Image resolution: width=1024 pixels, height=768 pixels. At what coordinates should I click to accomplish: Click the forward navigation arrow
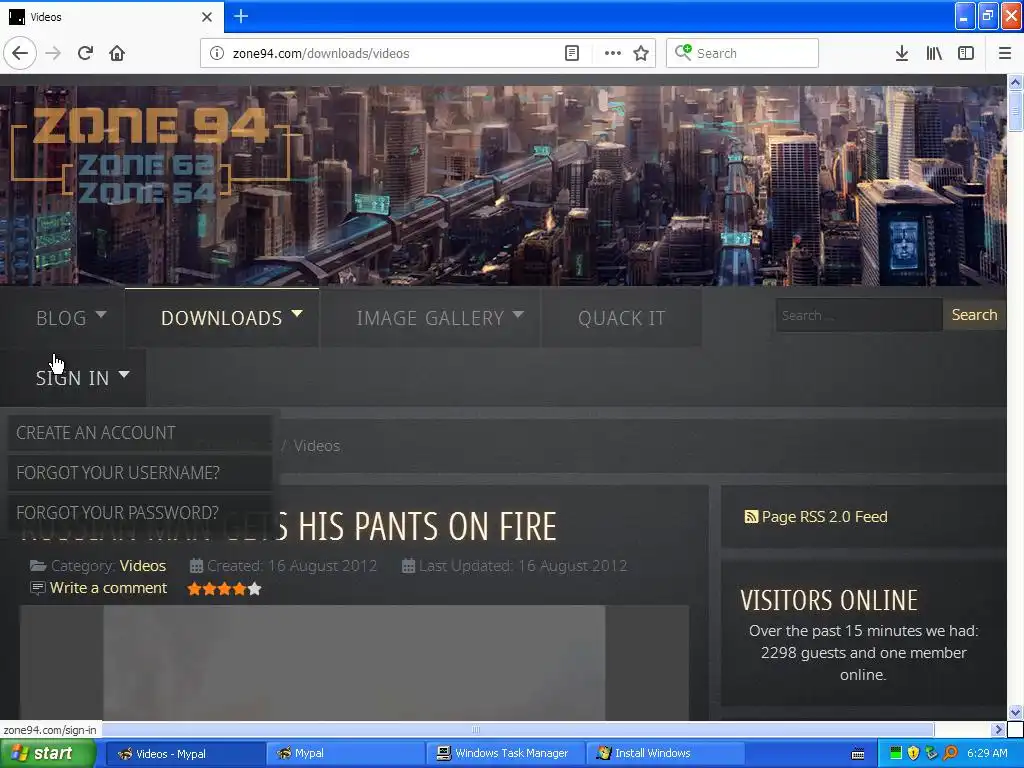[53, 54]
